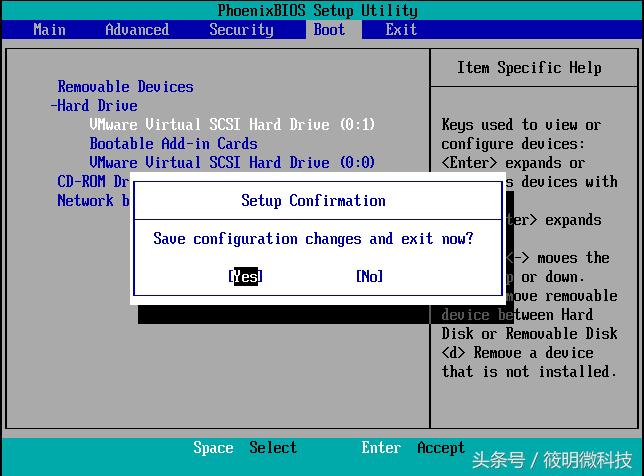
Task: Click 'Keys used to view or' help line
Action: point(521,124)
